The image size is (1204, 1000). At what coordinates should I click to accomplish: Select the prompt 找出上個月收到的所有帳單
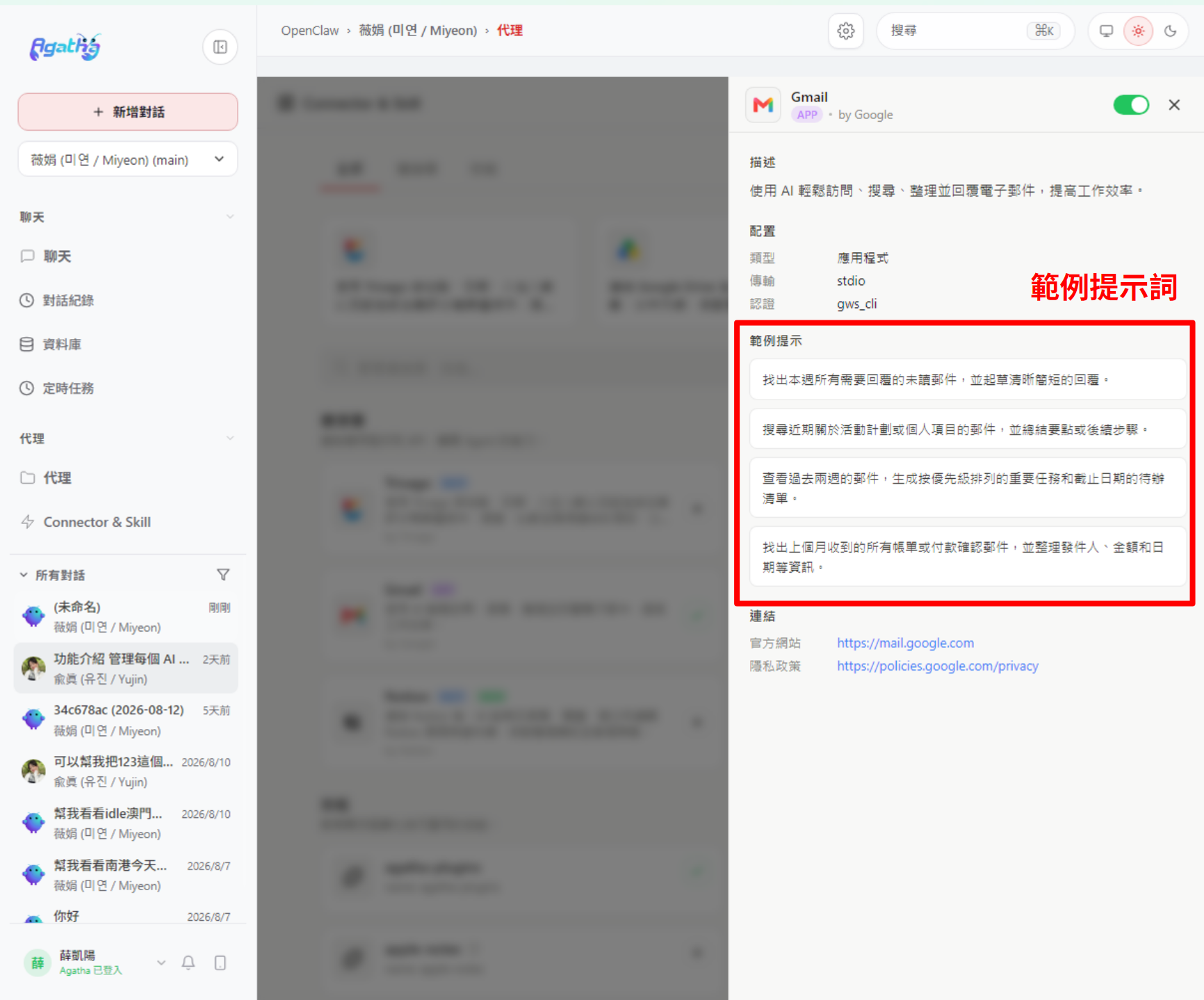pos(967,557)
